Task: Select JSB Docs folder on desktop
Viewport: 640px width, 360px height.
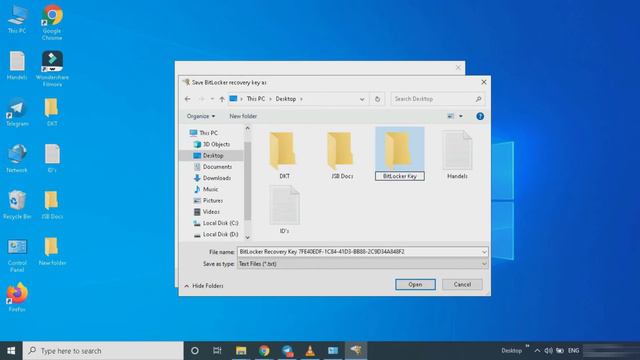Action: pos(52,205)
